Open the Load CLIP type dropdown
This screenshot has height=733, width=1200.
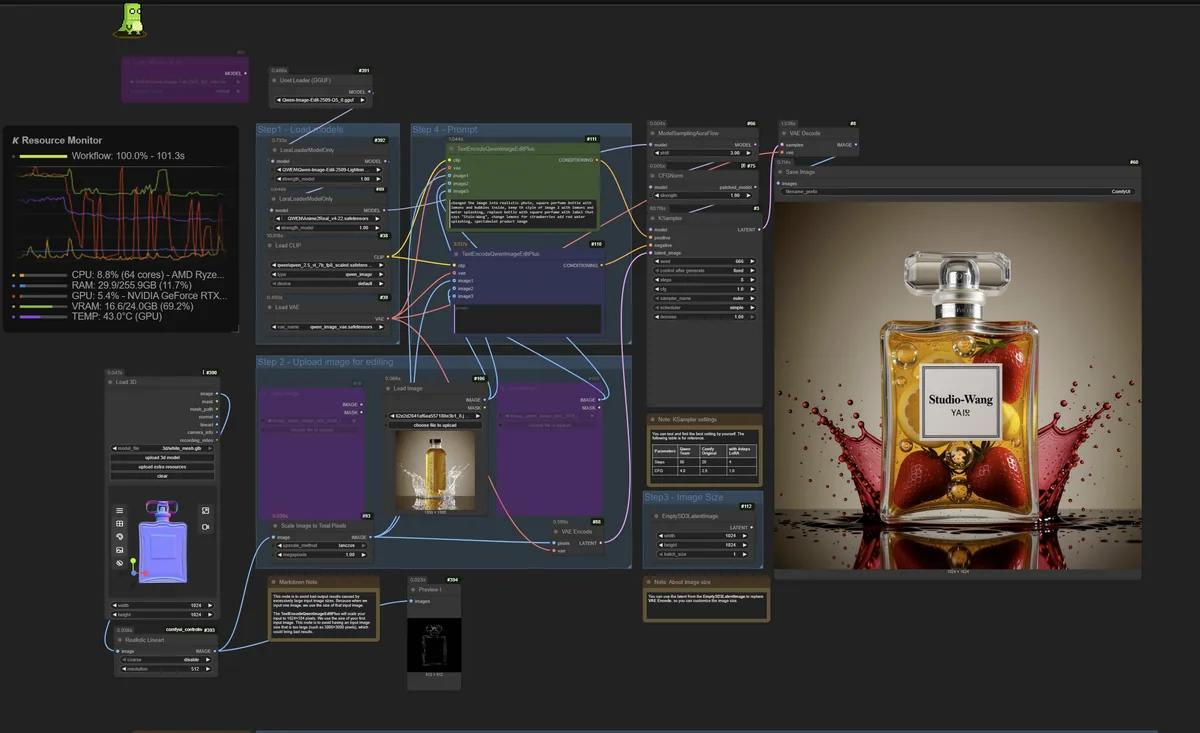328,274
